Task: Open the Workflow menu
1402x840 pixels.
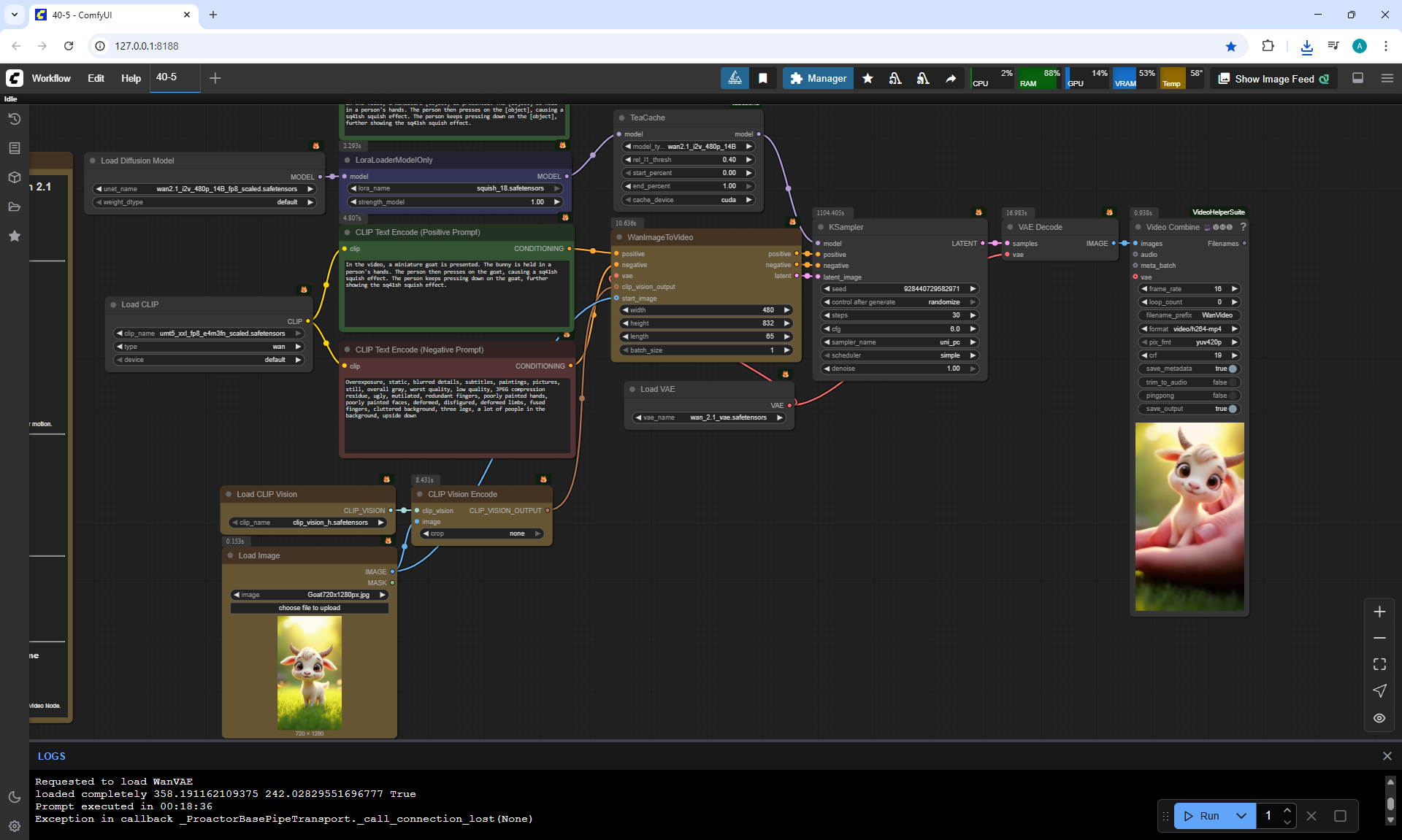Action: pos(51,78)
